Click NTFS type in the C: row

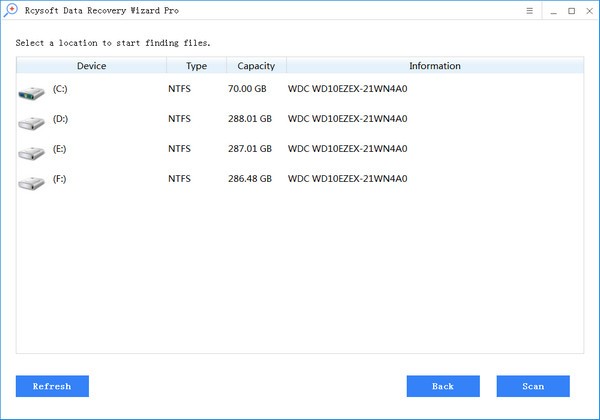click(x=179, y=89)
